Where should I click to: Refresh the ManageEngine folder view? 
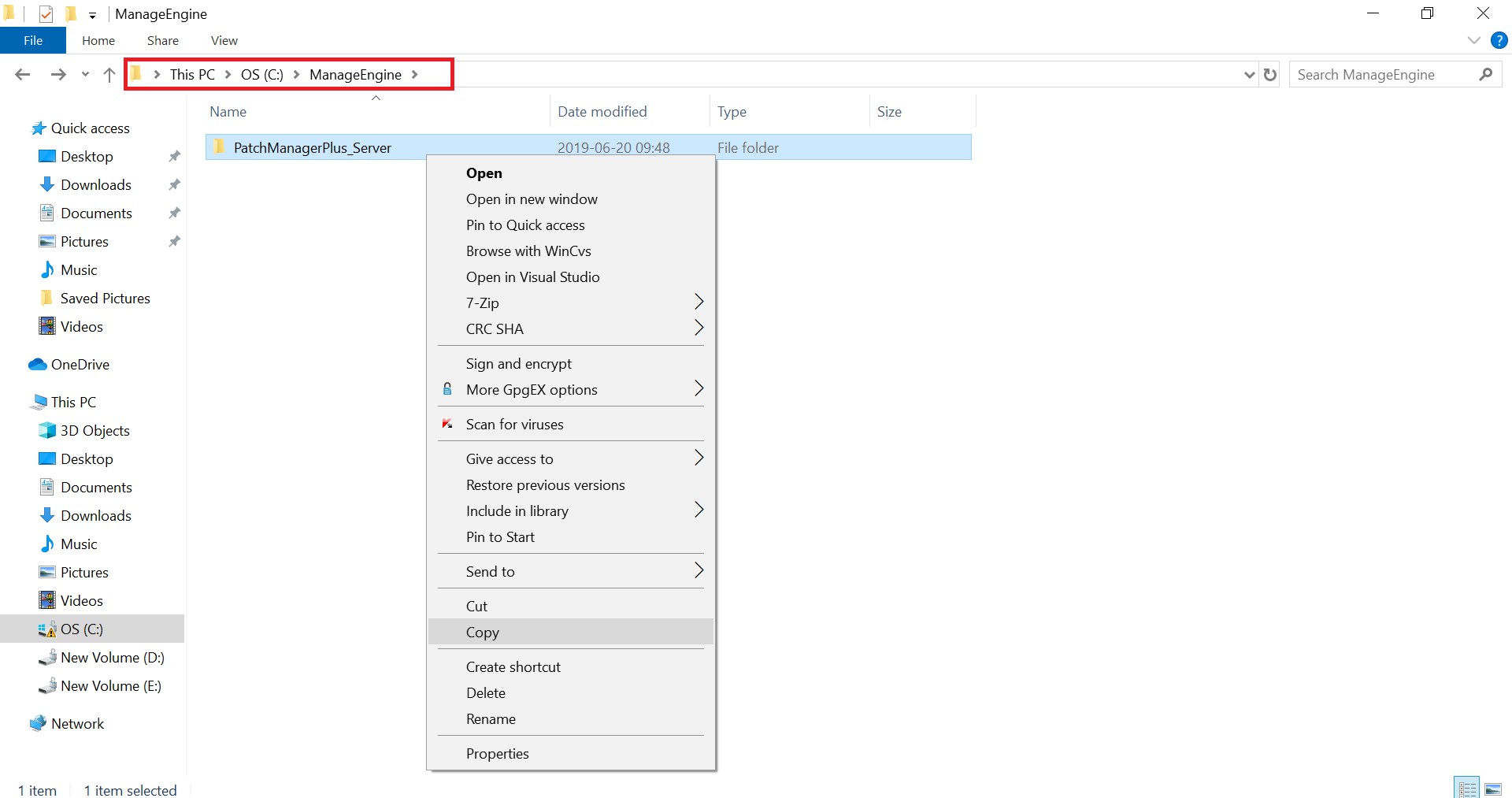(x=1269, y=74)
